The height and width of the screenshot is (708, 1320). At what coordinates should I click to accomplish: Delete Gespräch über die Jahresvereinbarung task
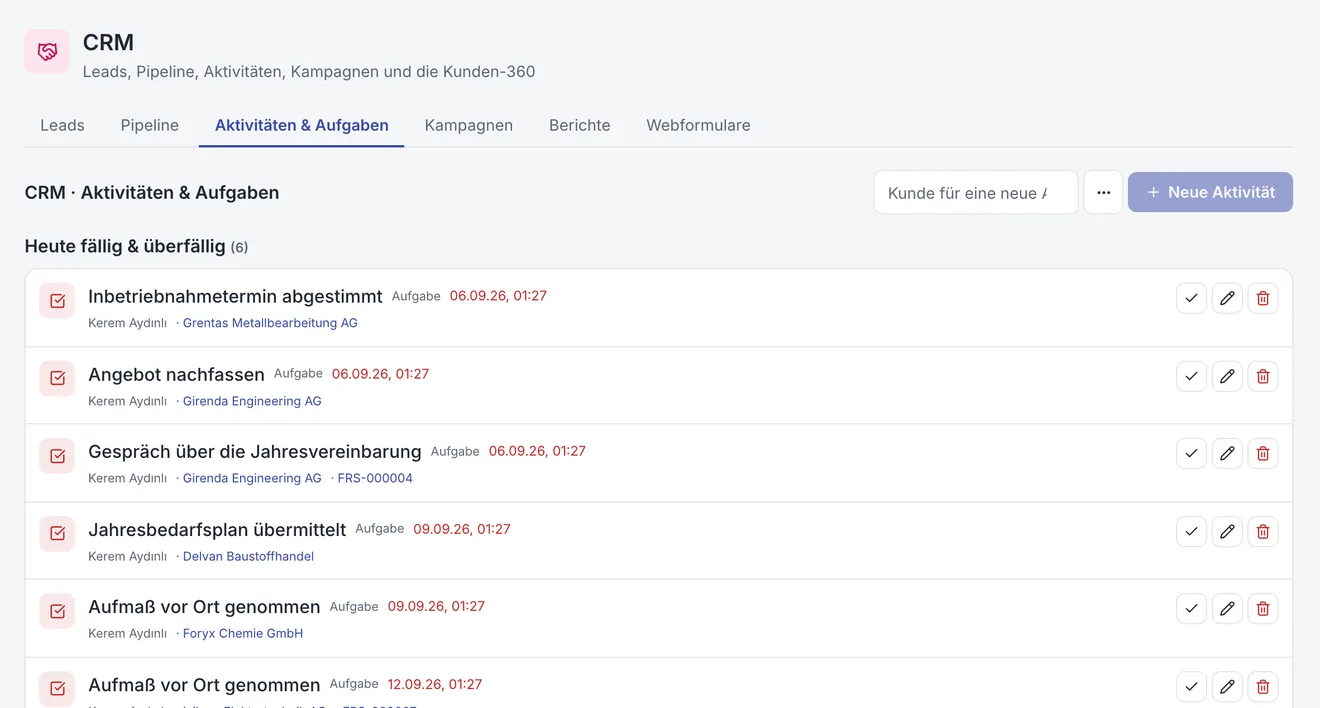pyautogui.click(x=1263, y=453)
